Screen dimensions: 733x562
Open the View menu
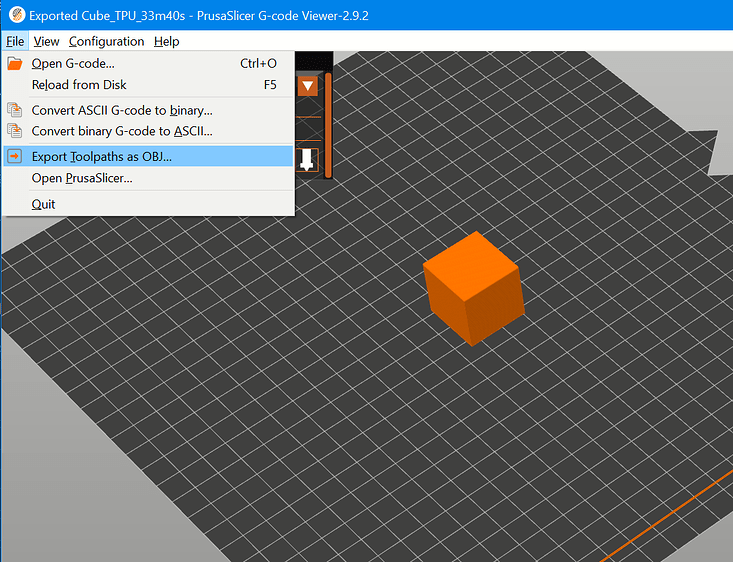point(46,41)
